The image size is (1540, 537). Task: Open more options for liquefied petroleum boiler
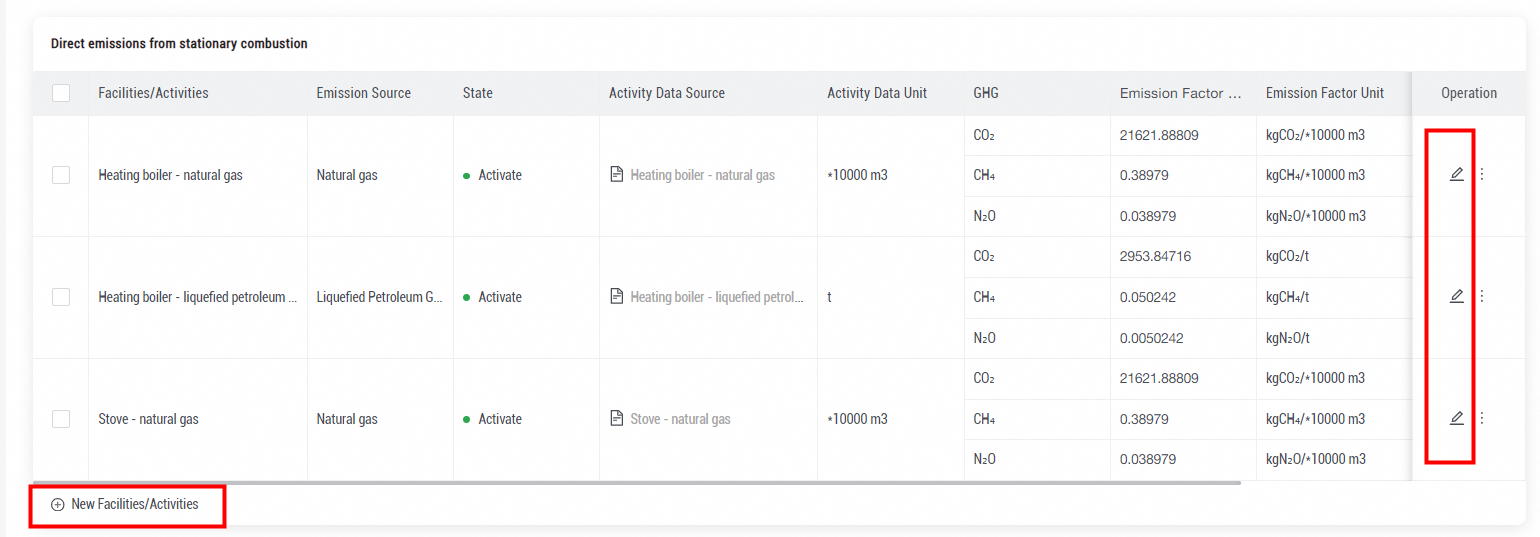pyautogui.click(x=1482, y=297)
